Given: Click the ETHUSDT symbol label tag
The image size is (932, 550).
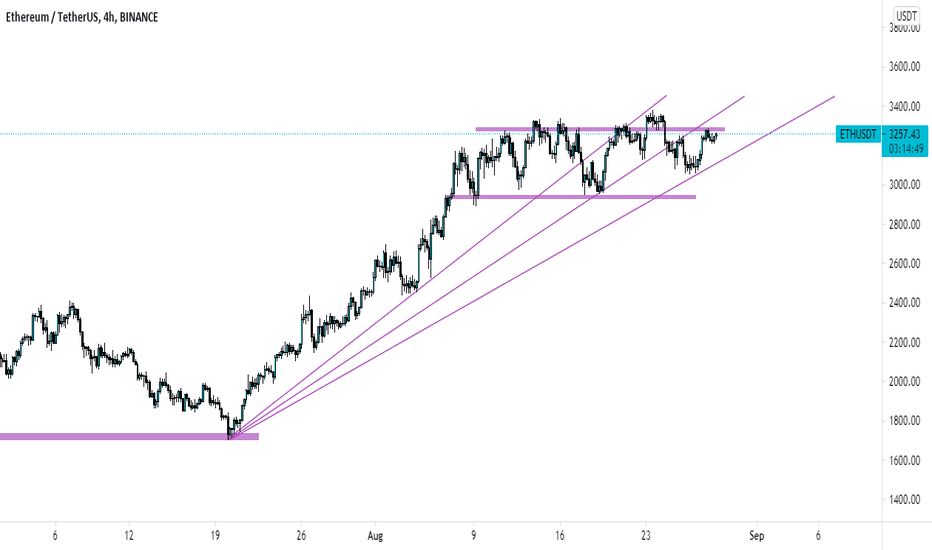Looking at the screenshot, I should (x=858, y=134).
